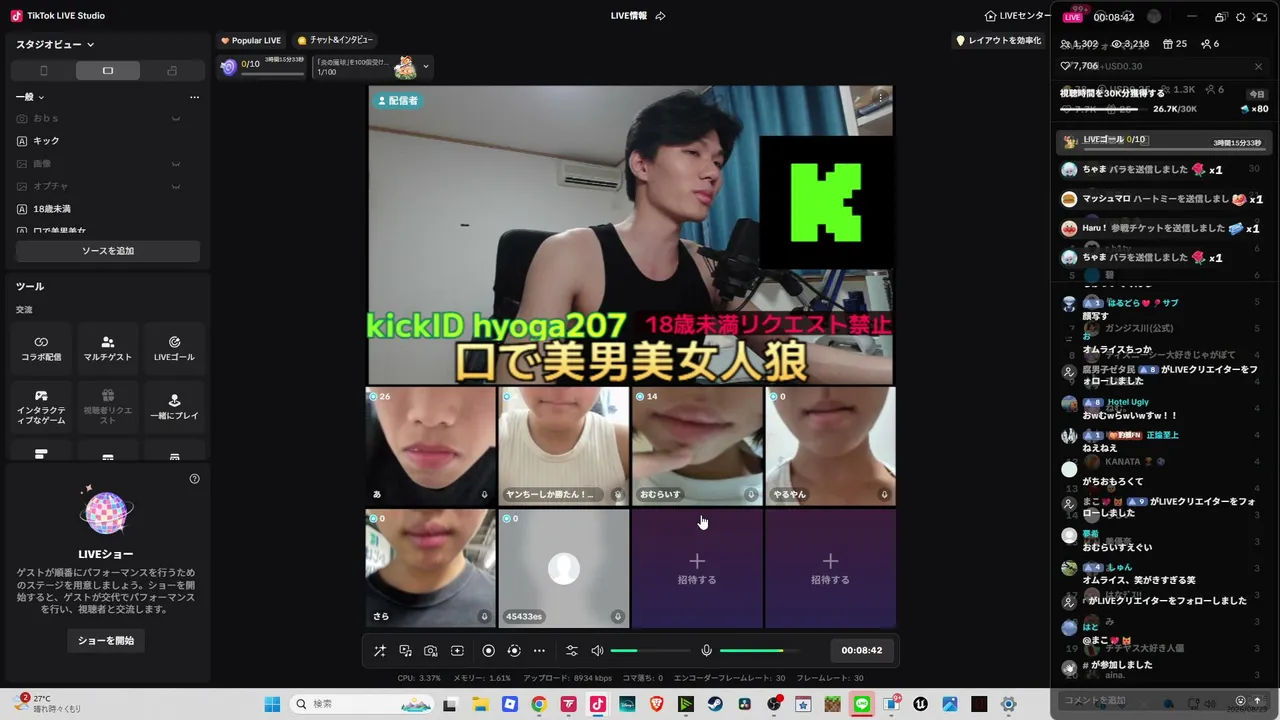The height and width of the screenshot is (720, 1280).
Task: Mute the mic on さら guest tile
Action: click(485, 616)
